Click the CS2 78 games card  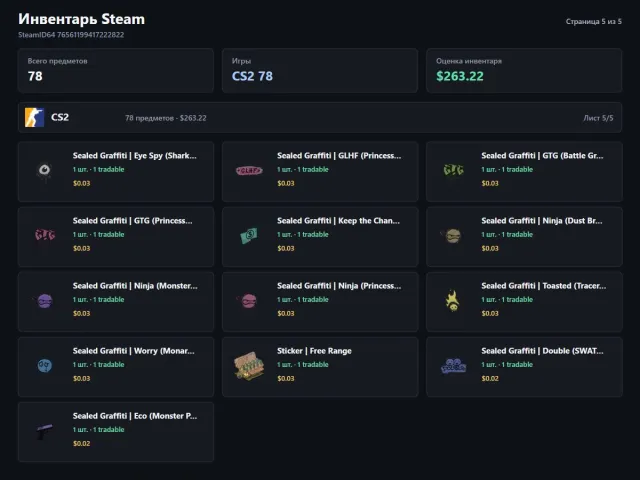[x=320, y=71]
